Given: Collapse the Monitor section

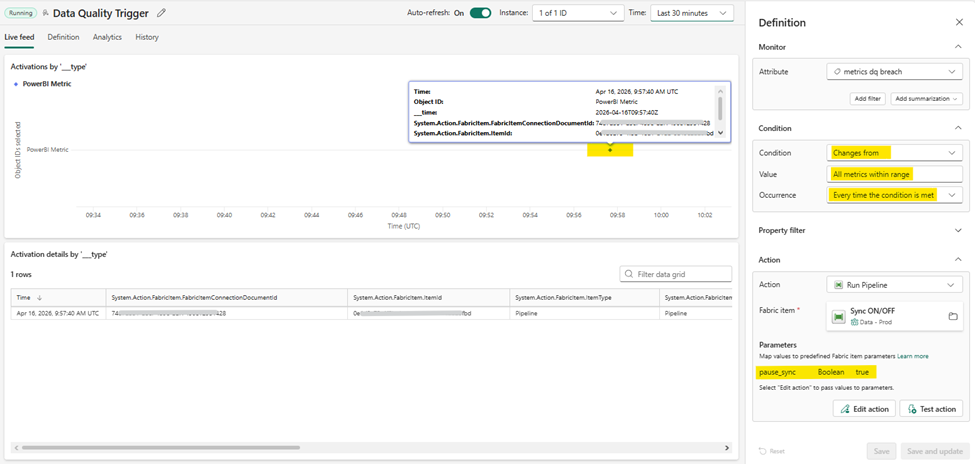Looking at the screenshot, I should (x=958, y=47).
